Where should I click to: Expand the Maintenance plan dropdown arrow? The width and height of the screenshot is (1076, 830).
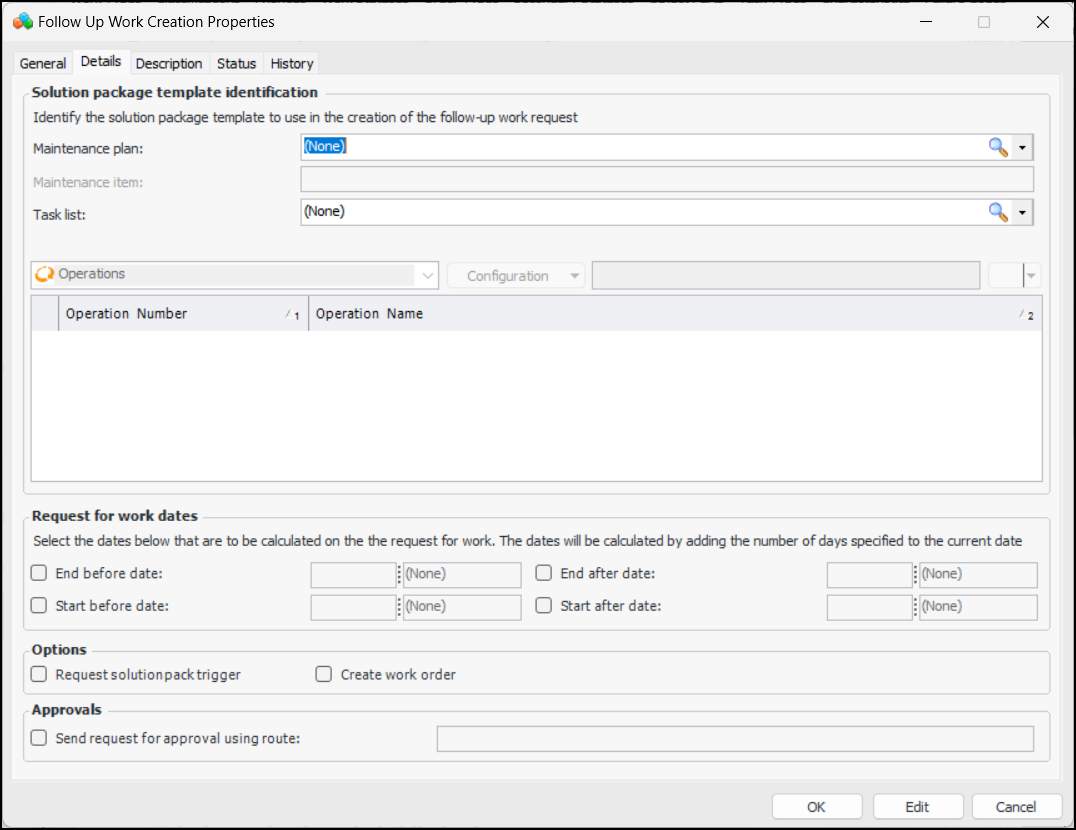tap(1022, 148)
